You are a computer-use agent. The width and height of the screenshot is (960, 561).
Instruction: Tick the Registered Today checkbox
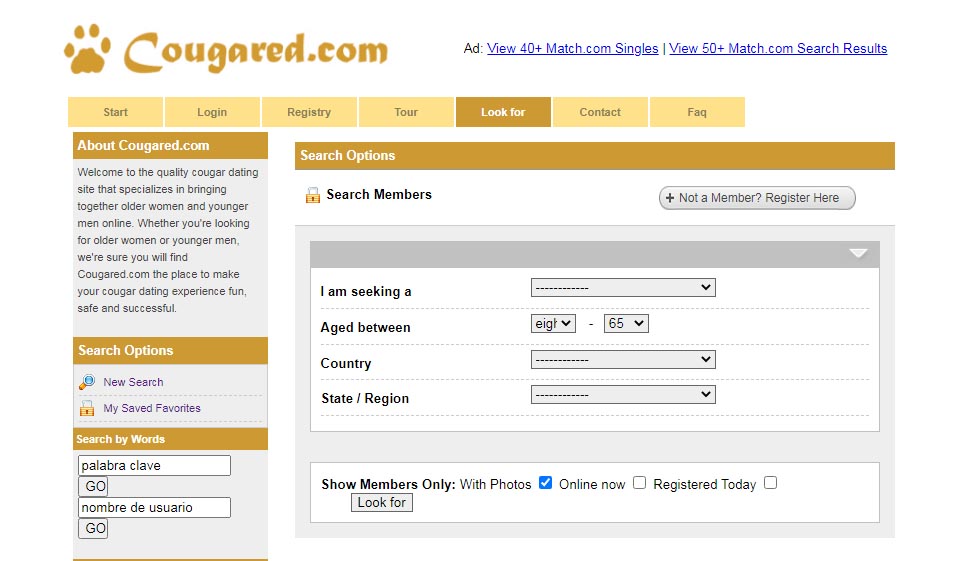770,483
